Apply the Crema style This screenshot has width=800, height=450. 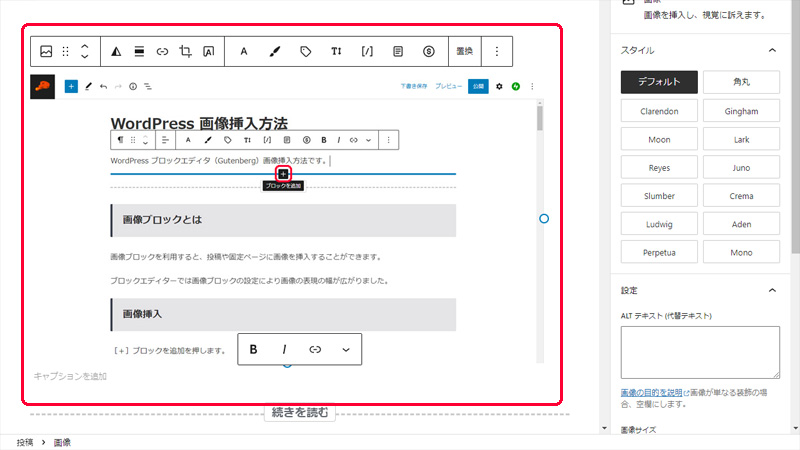(x=741, y=196)
